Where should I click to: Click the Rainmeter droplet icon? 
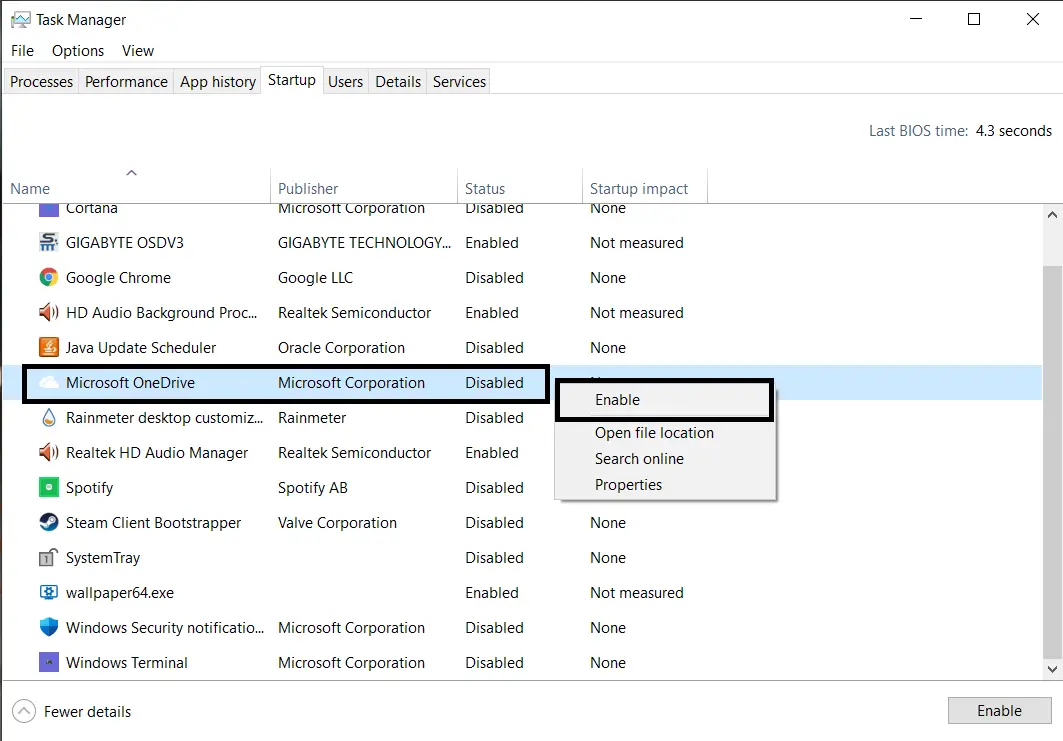pyautogui.click(x=48, y=418)
